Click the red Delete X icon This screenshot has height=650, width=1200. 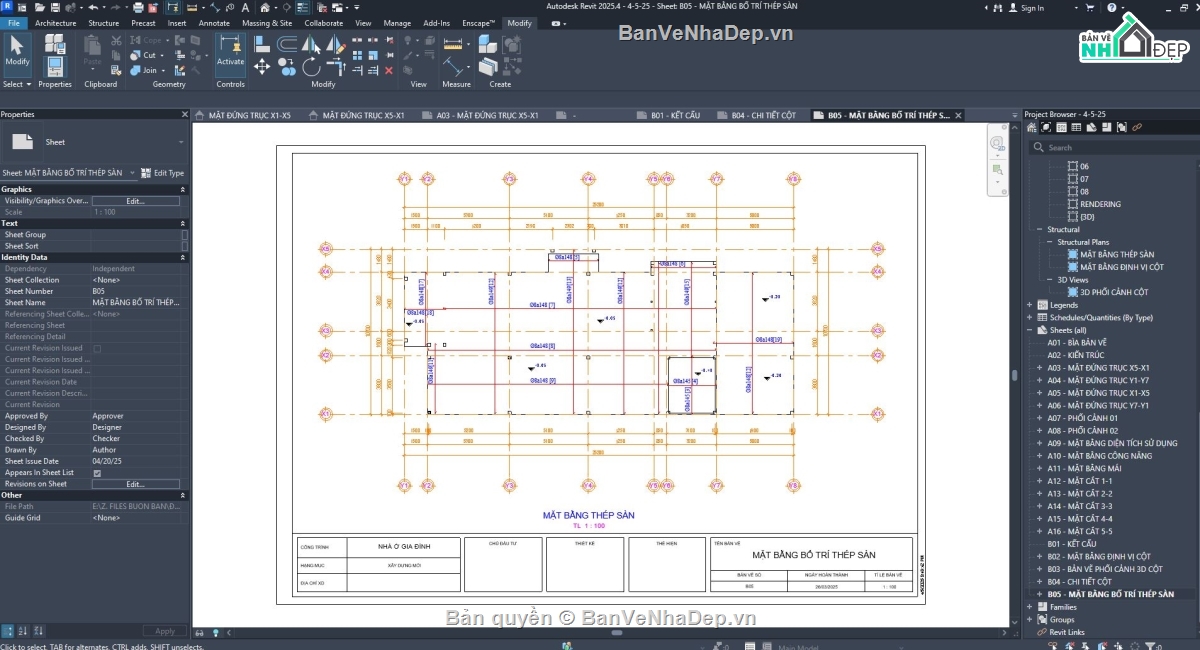[x=389, y=70]
